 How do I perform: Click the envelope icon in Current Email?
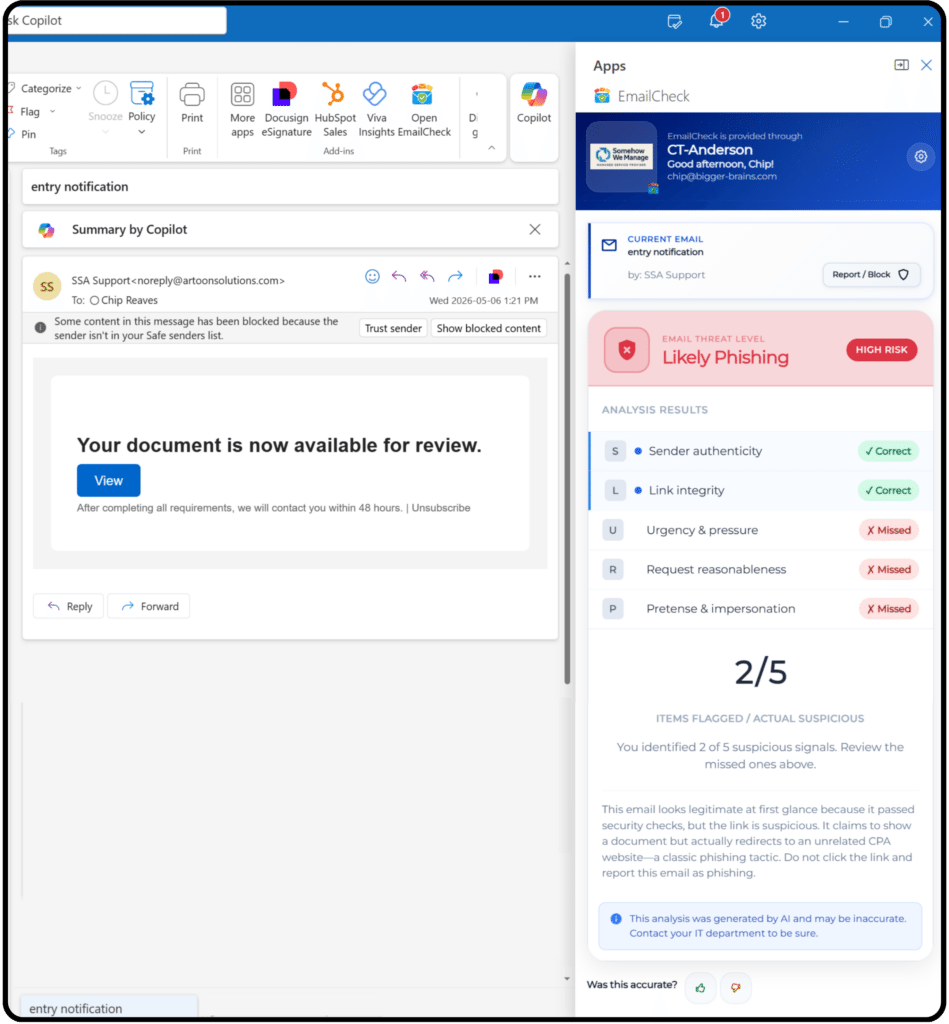click(x=609, y=246)
